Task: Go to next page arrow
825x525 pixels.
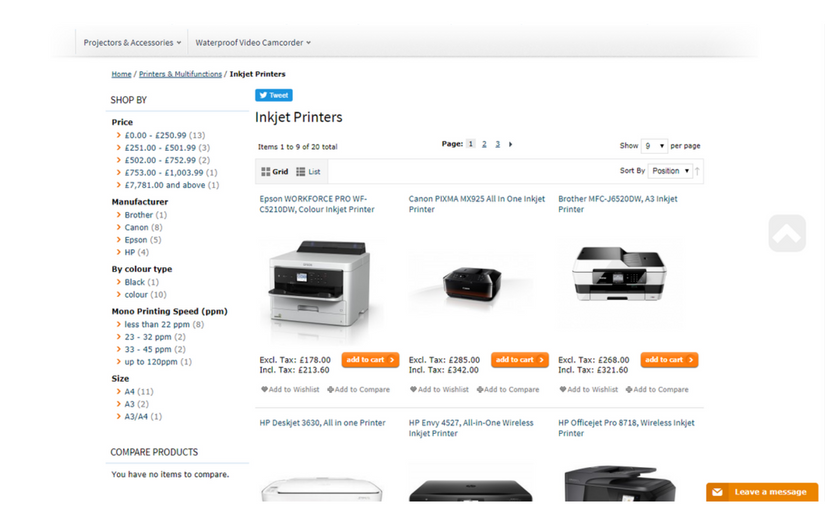Action: tap(510, 144)
